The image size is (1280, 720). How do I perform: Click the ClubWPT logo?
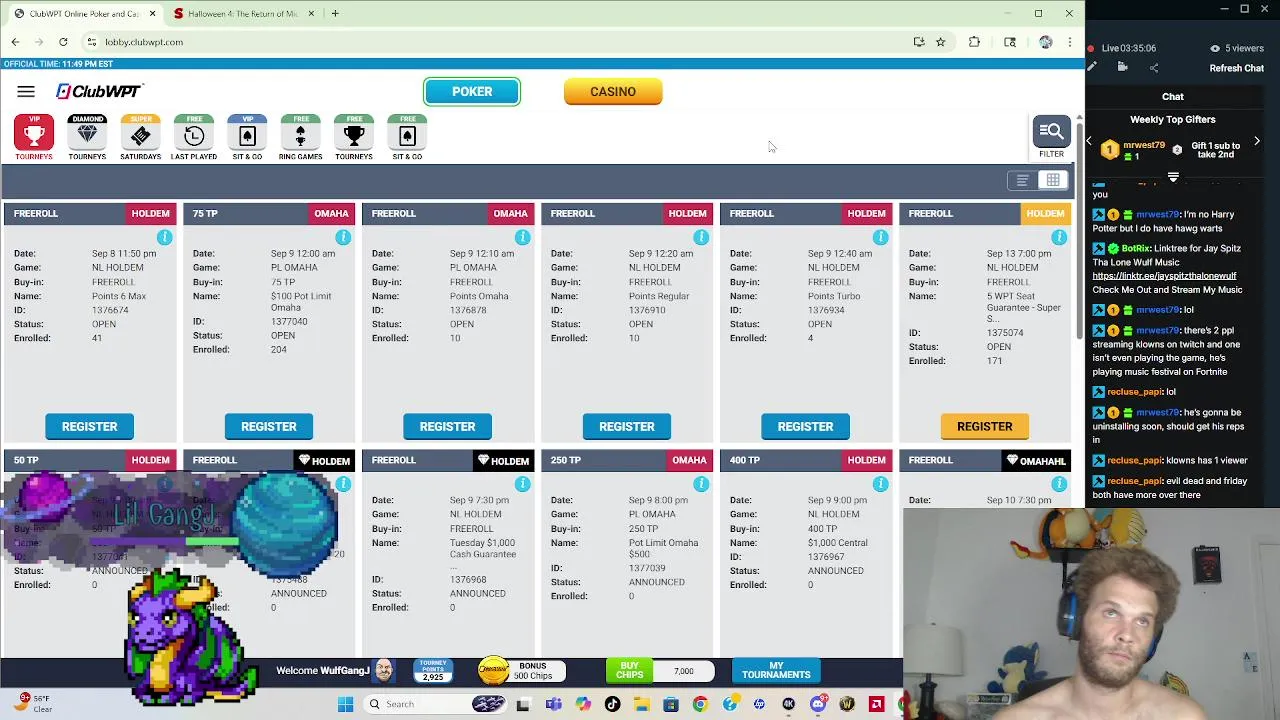[99, 92]
